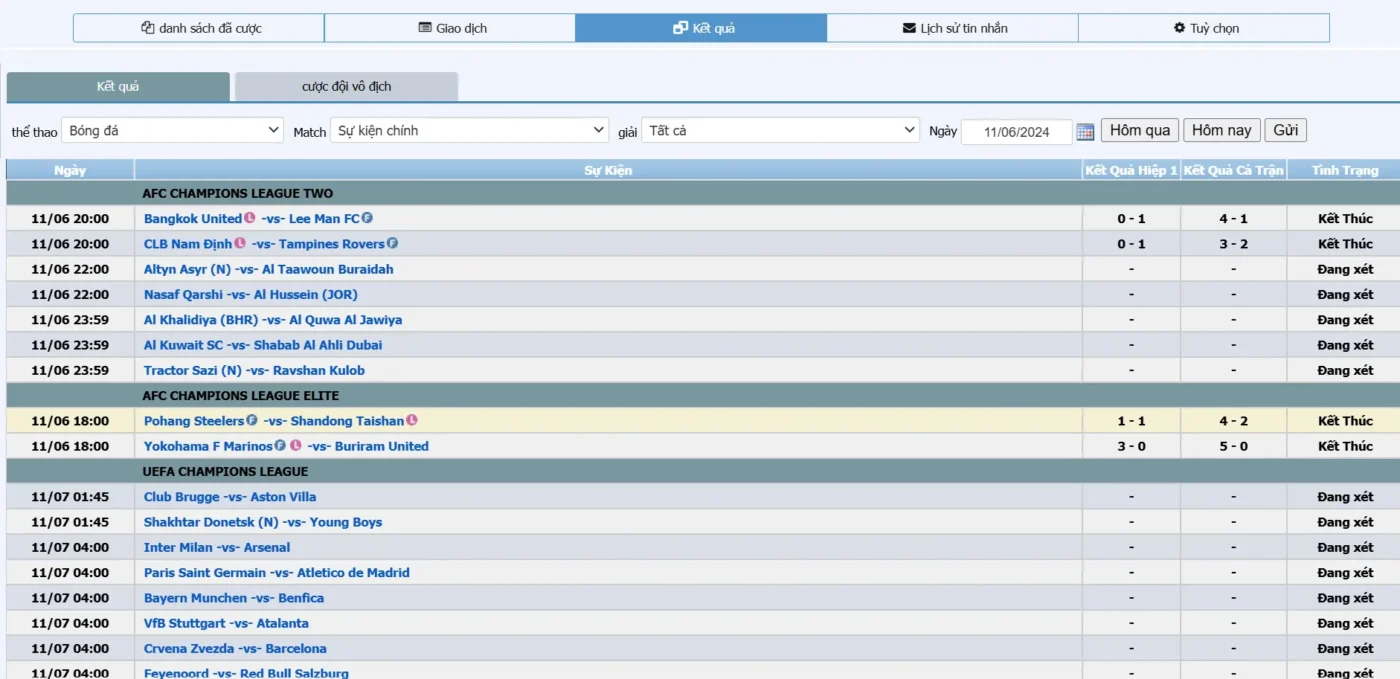Click the date field showing 11/06/2024
The image size is (1400, 679).
(x=1016, y=132)
